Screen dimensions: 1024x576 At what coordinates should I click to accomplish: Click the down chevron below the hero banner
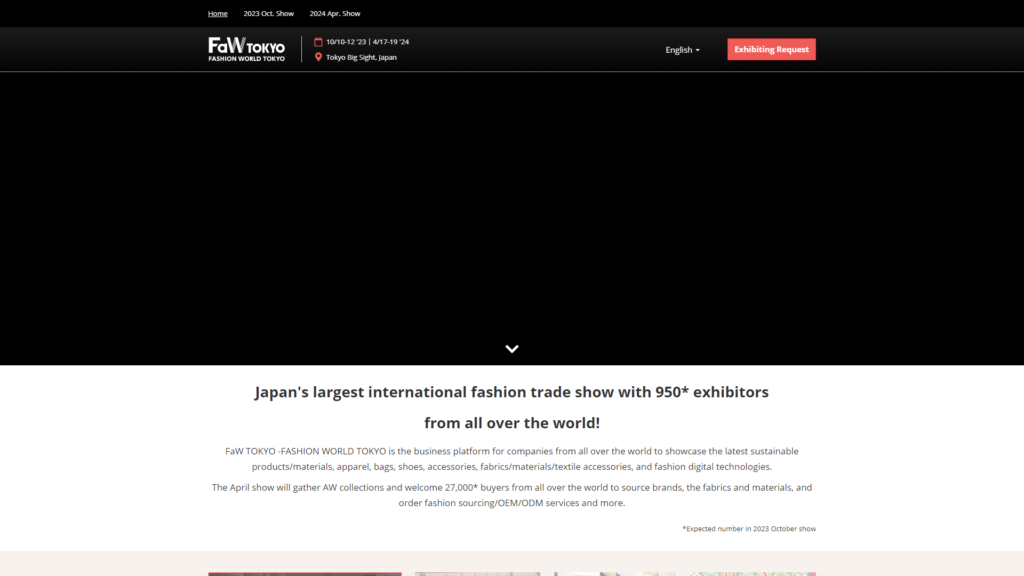[512, 349]
